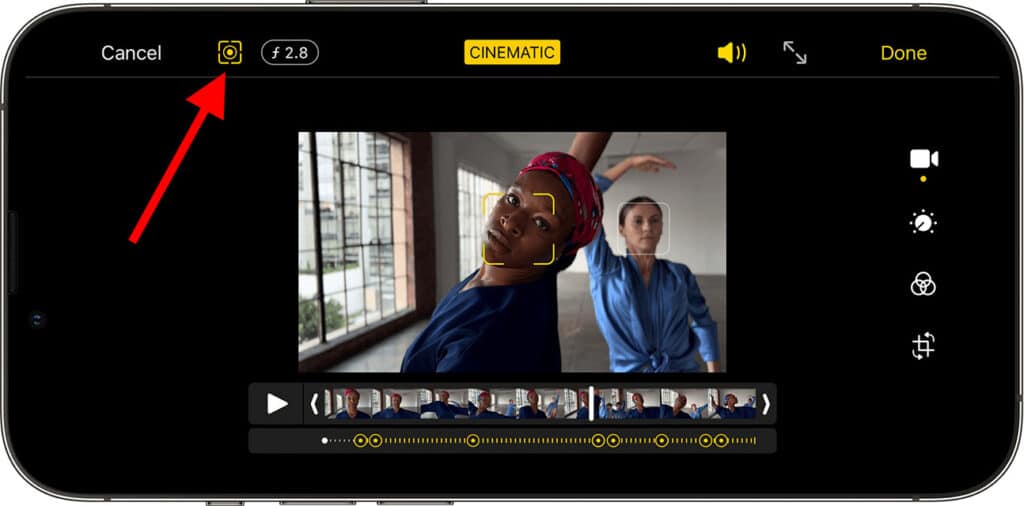This screenshot has width=1024, height=506.
Task: Select the yellow focus box on front dancer
Action: tap(519, 229)
